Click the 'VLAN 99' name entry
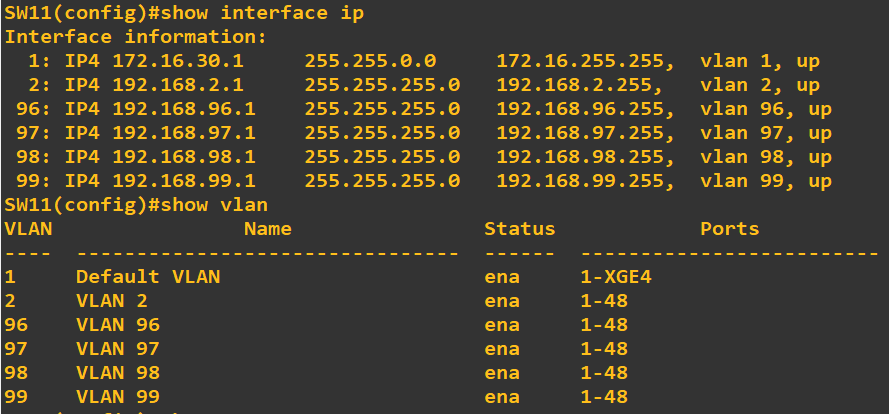889x414 pixels. tap(118, 396)
